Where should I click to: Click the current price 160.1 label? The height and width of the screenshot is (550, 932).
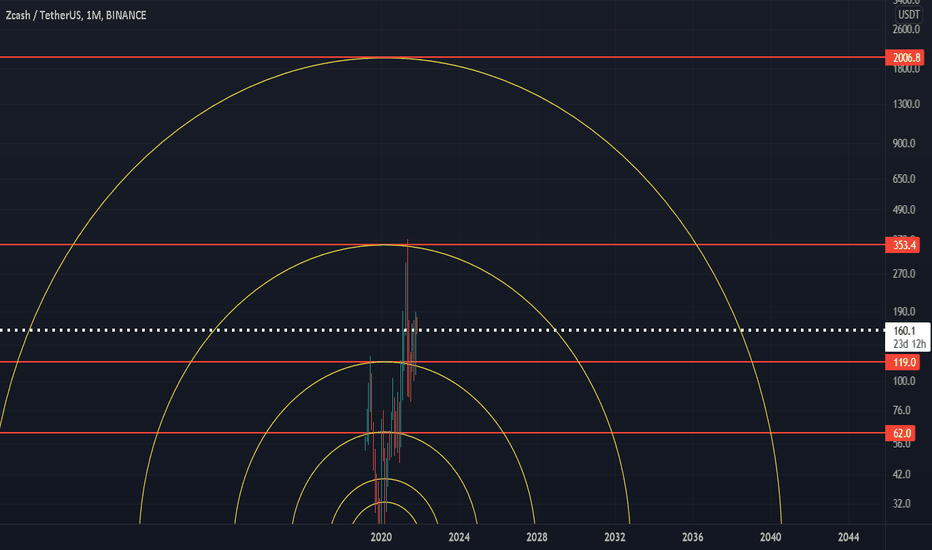pos(908,337)
